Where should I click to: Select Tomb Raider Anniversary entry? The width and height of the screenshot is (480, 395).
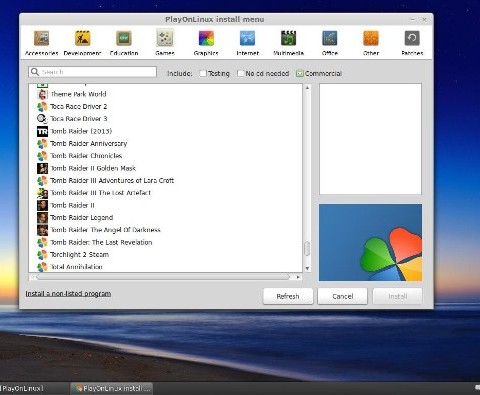[x=89, y=144]
